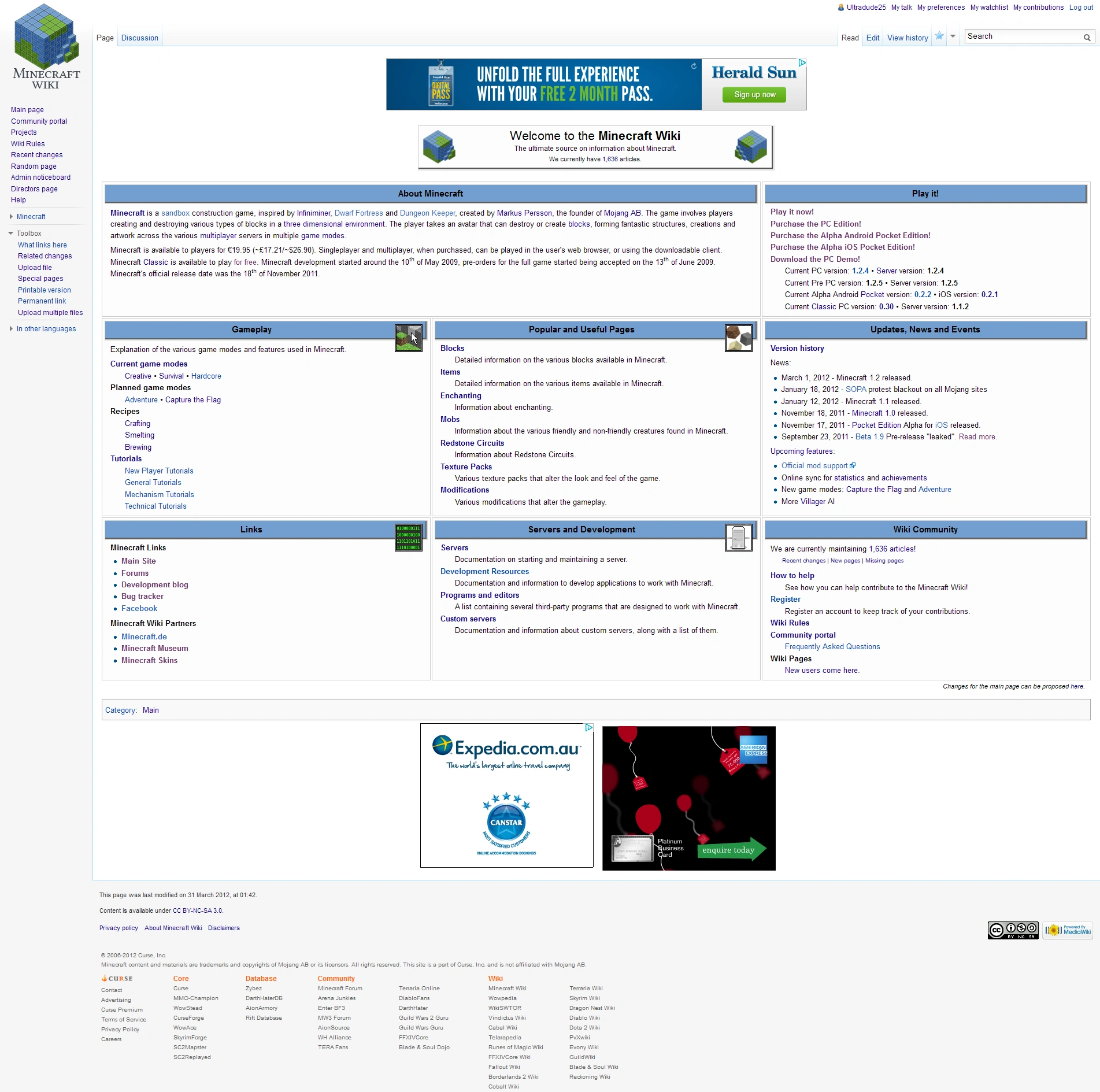This screenshot has width=1100, height=1092.
Task: Click the user icon beside Ultradude25
Action: pos(841,8)
